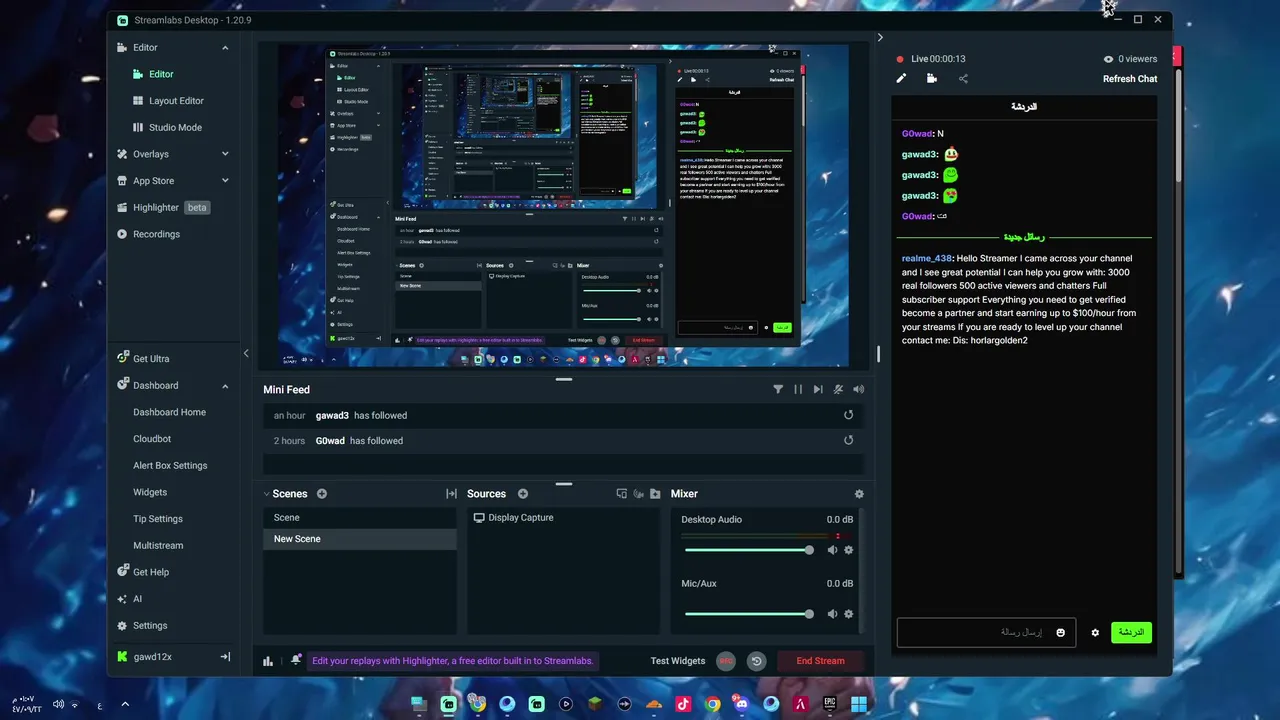Viewport: 1280px width, 720px height.
Task: Filter Mini Feed events
Action: tap(778, 390)
